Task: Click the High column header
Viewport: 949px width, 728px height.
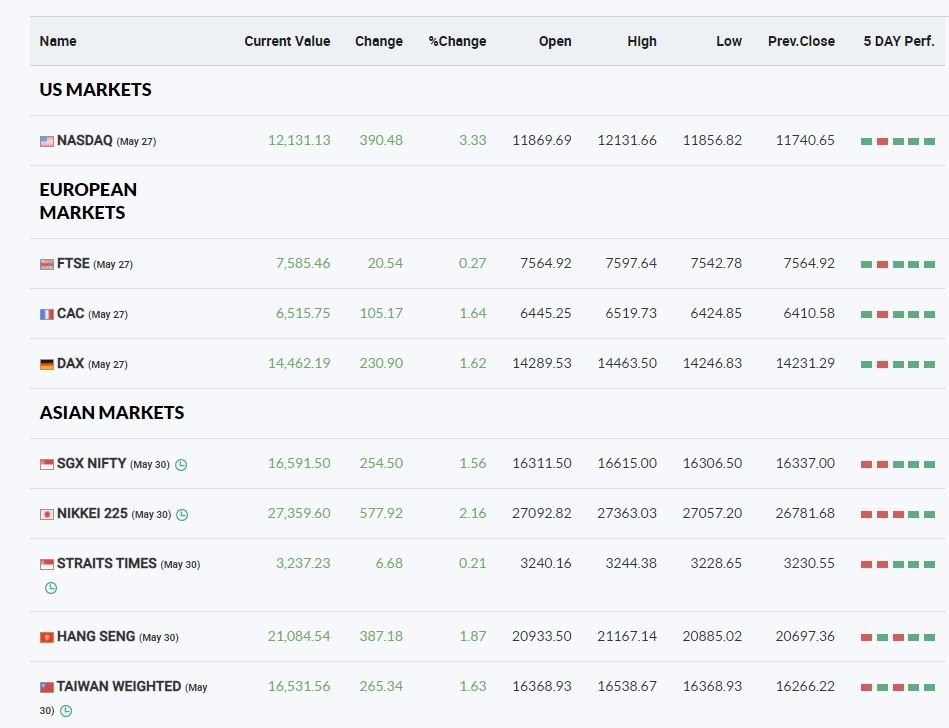Action: click(x=642, y=41)
